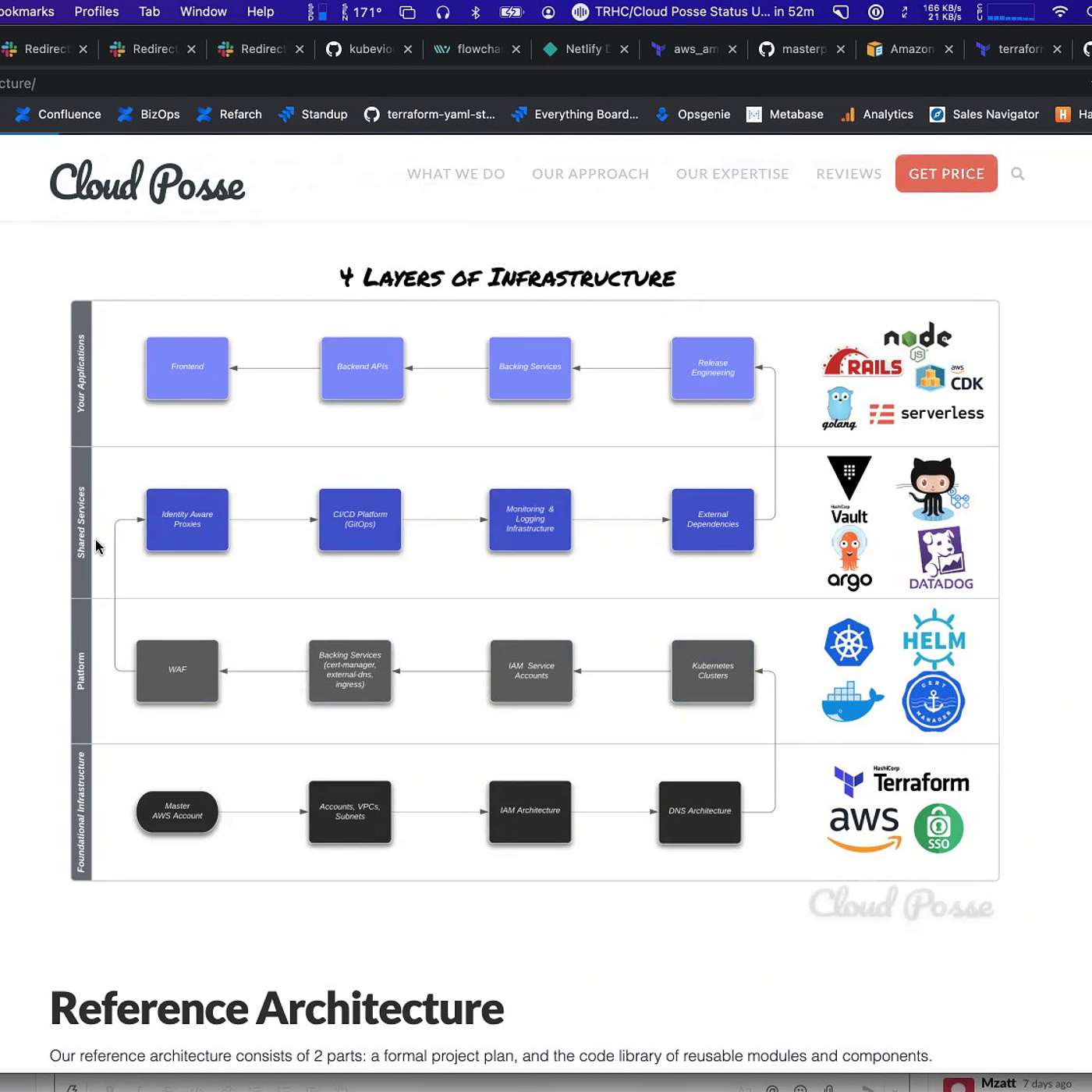The image size is (1092, 1092).
Task: Click the GET PRICE button
Action: tap(945, 174)
